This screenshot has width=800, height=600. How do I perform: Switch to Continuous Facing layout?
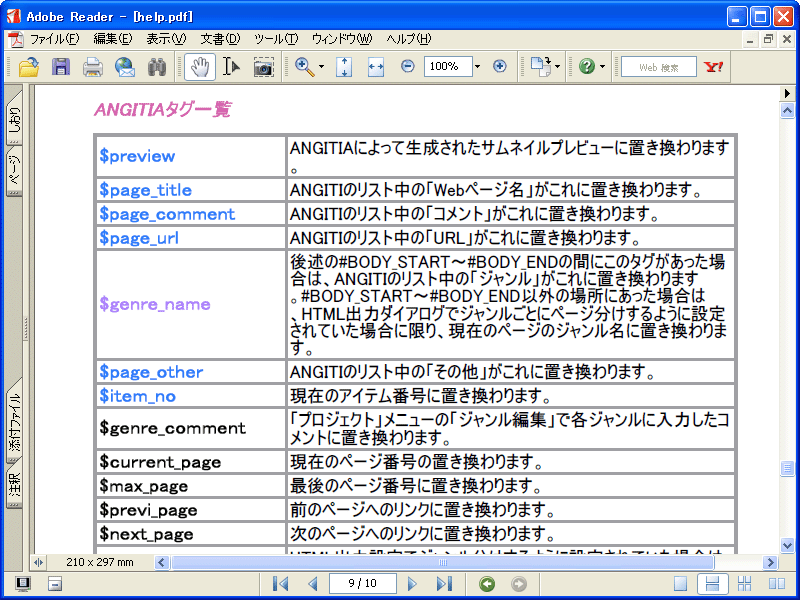[744, 583]
